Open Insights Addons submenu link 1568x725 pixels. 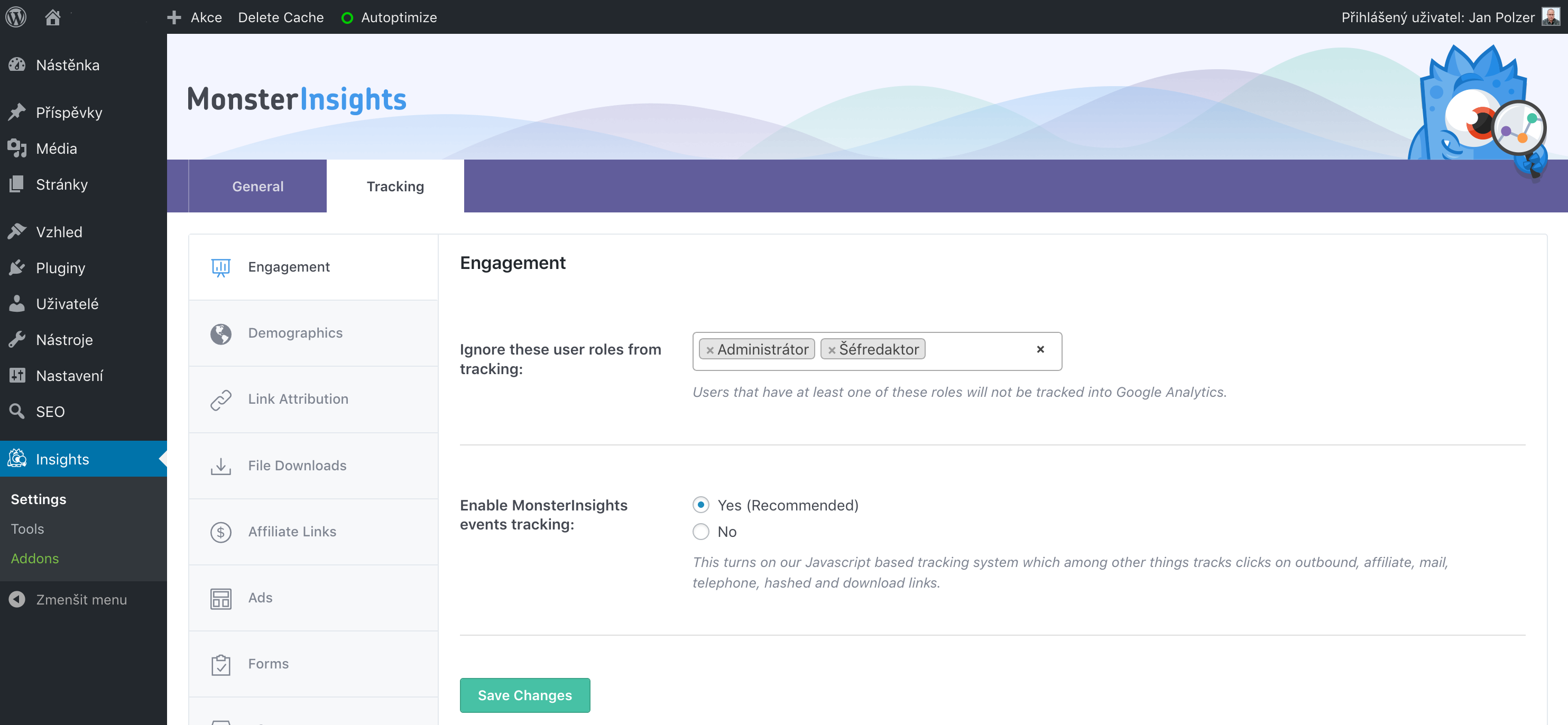(x=35, y=557)
